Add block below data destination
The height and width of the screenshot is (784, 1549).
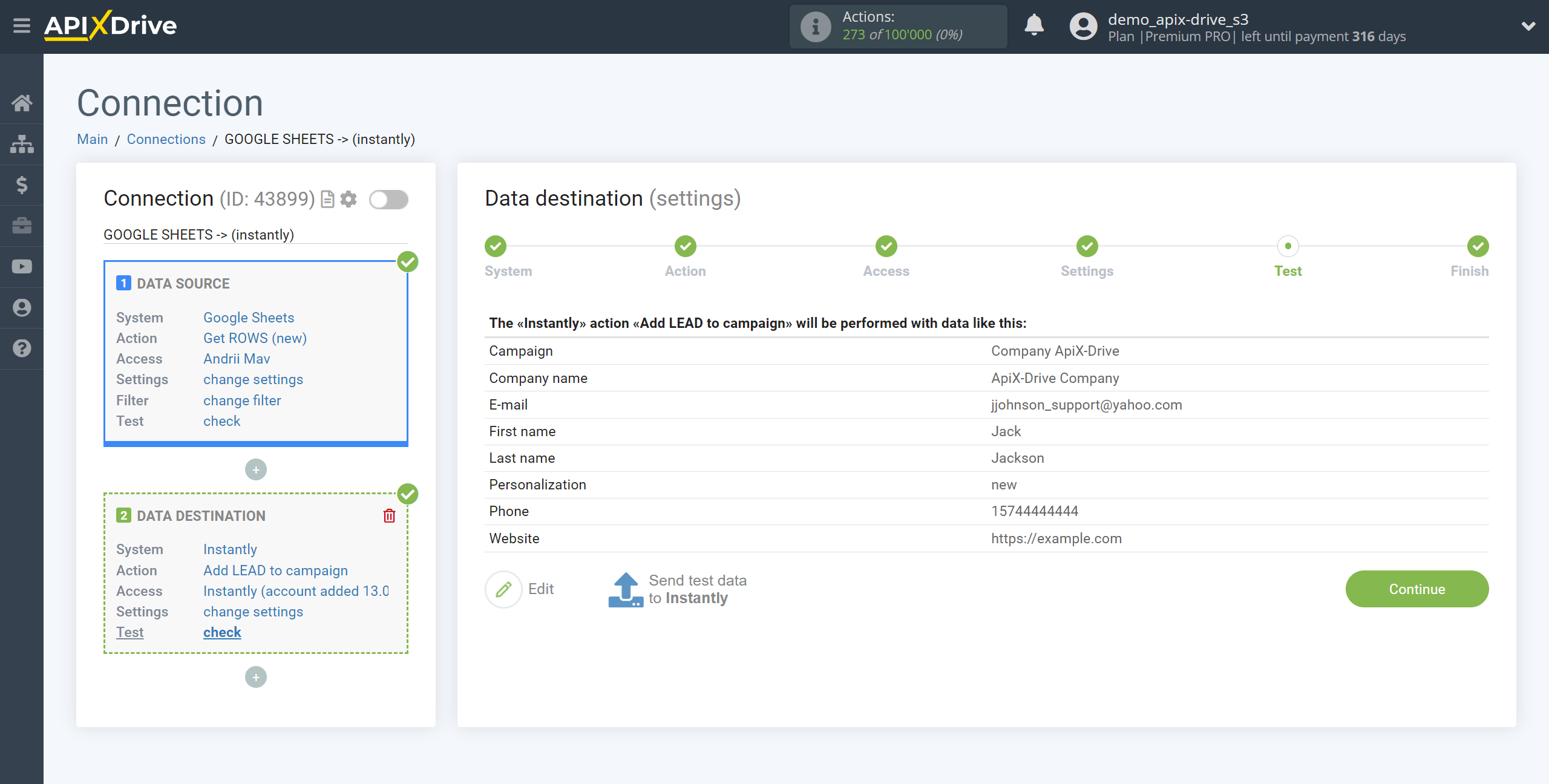(256, 677)
